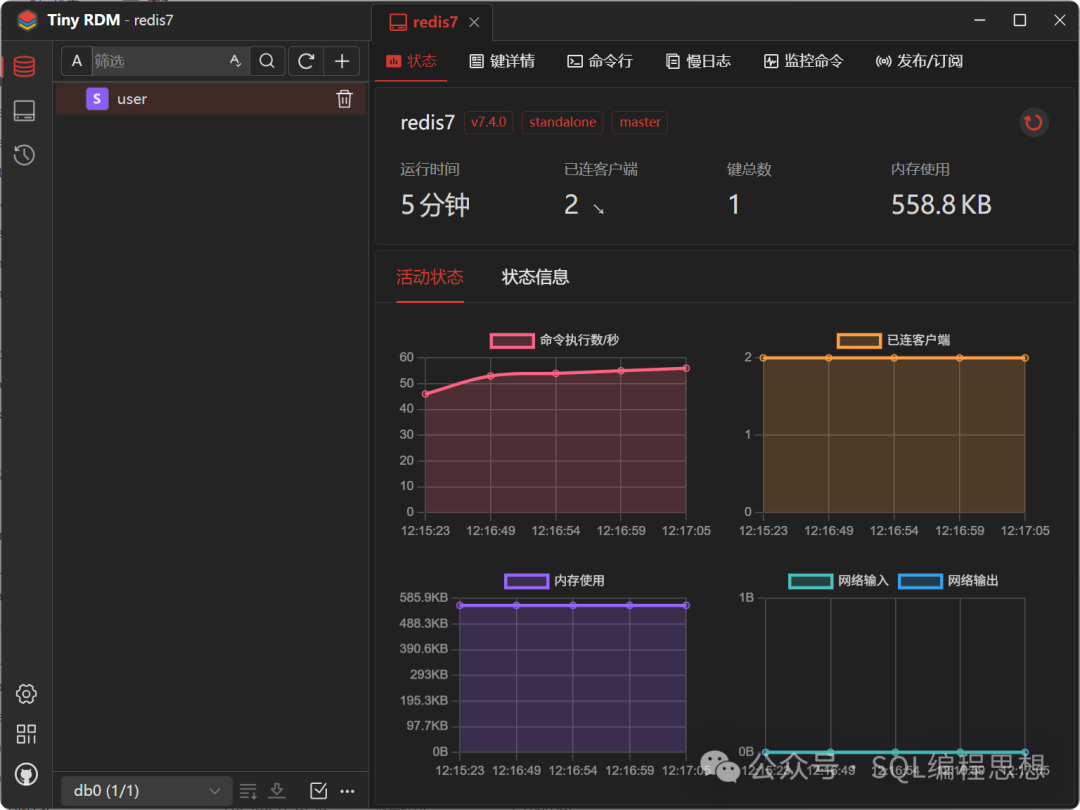The width and height of the screenshot is (1080, 810).
Task: Switch to the 状态信息 tab
Action: (x=535, y=277)
